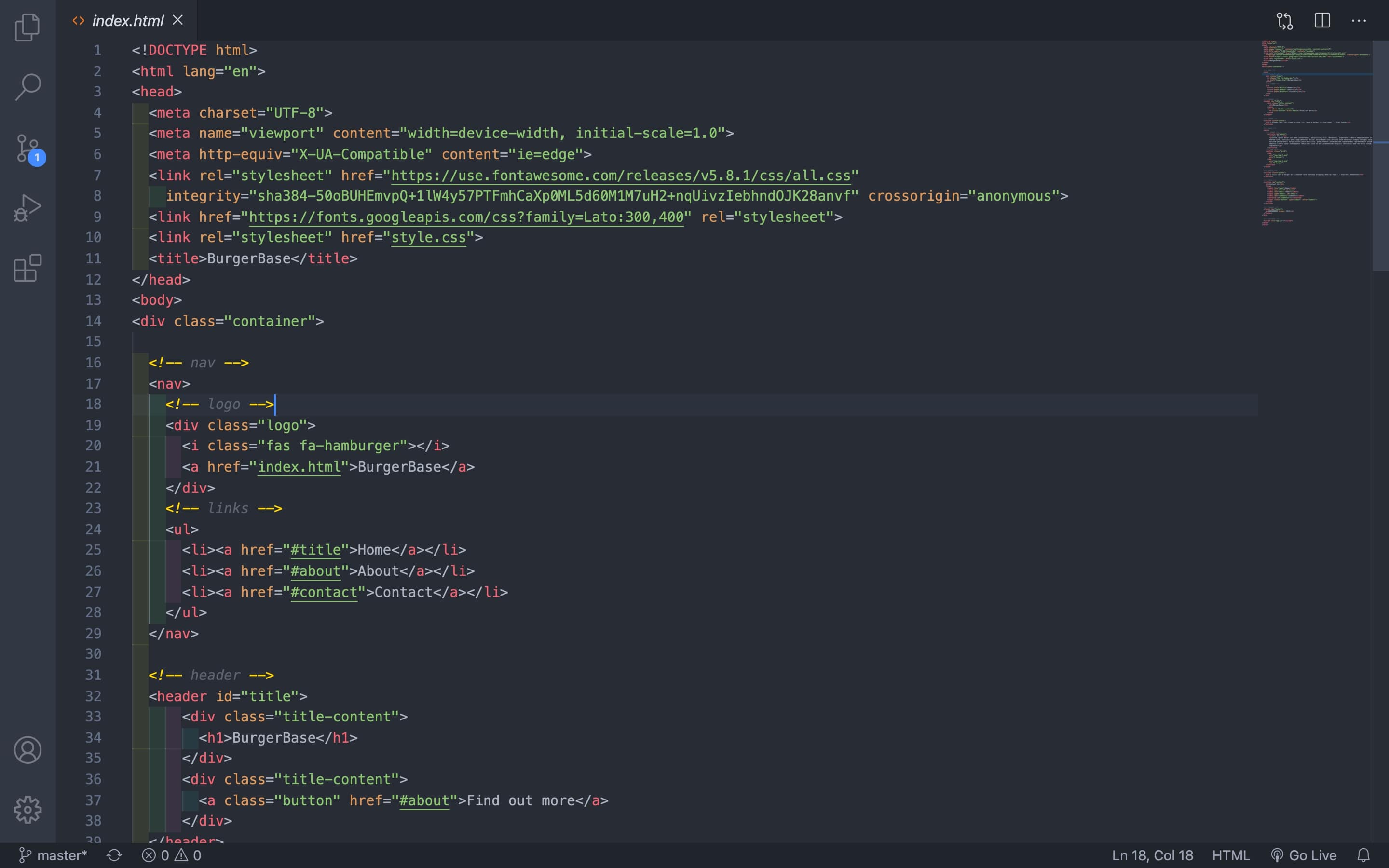This screenshot has width=1389, height=868.
Task: Start the Go Live server
Action: [x=1304, y=855]
